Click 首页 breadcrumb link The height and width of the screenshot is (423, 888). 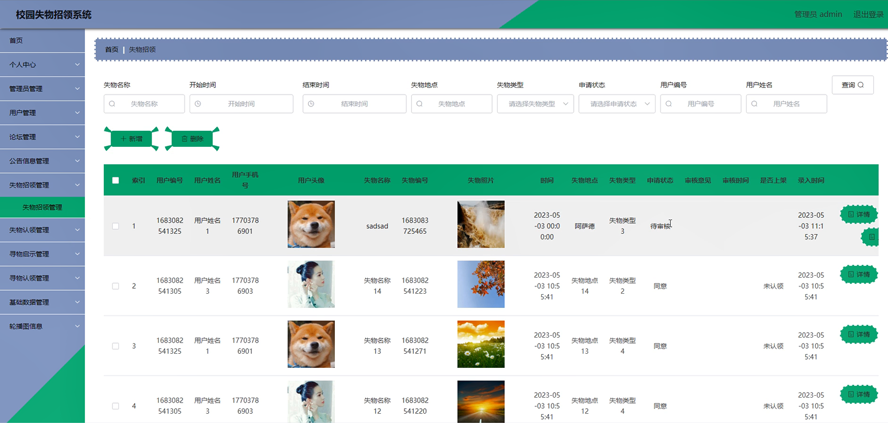(112, 50)
